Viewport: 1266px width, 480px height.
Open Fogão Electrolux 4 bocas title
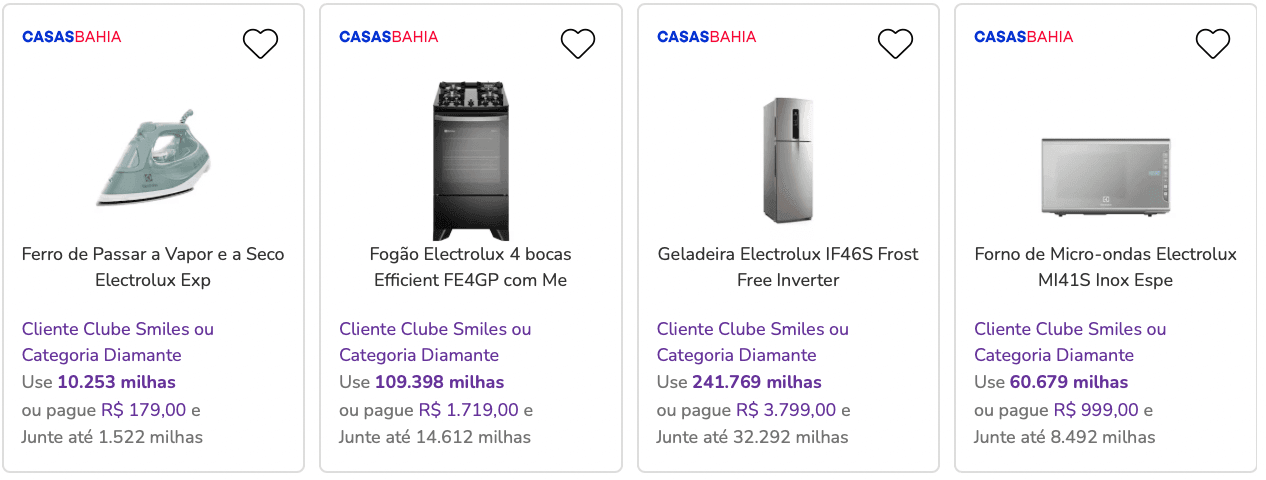pos(471,267)
